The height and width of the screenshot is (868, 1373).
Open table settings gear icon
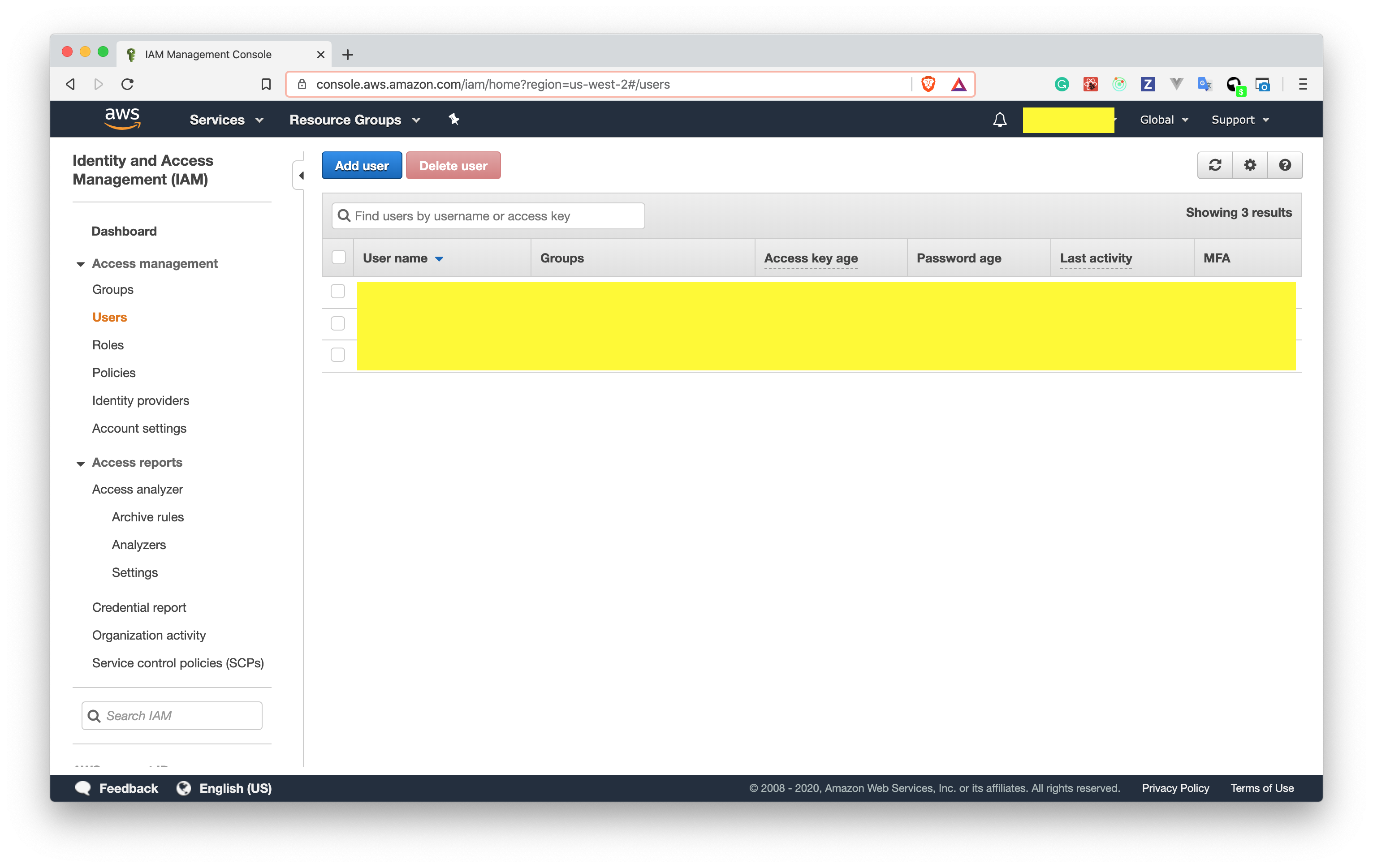coord(1249,165)
